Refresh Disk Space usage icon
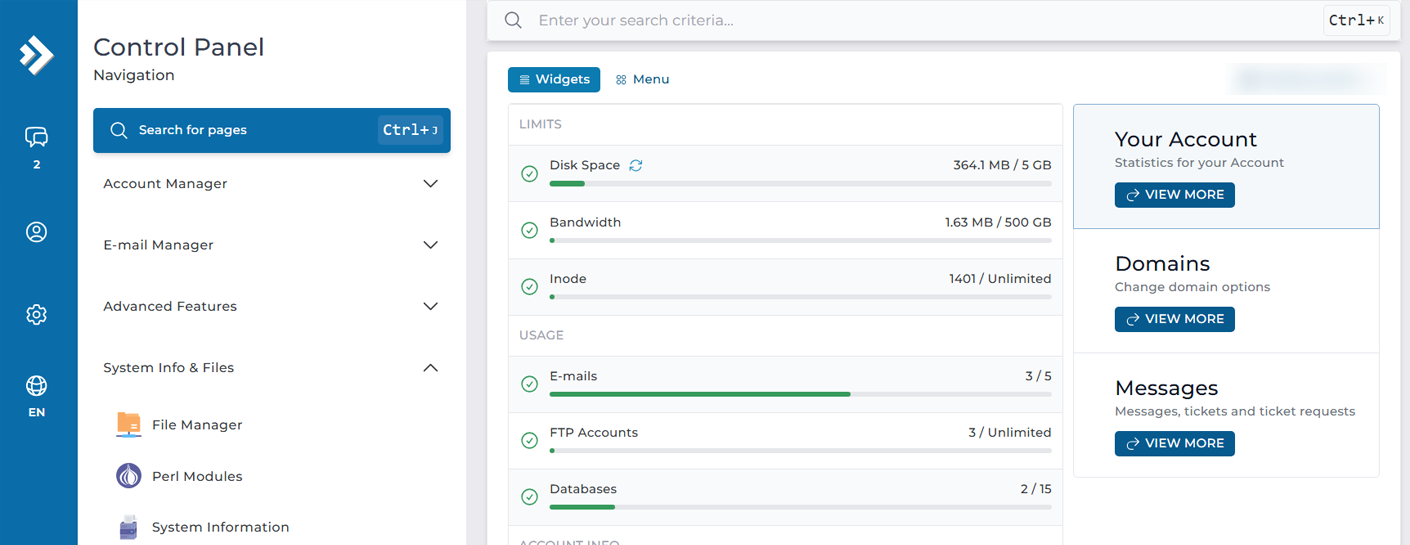The height and width of the screenshot is (545, 1410). pyautogui.click(x=636, y=165)
